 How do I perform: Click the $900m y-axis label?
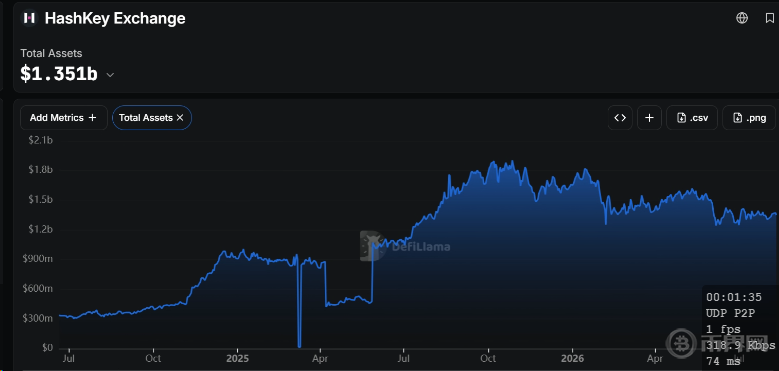pyautogui.click(x=39, y=259)
